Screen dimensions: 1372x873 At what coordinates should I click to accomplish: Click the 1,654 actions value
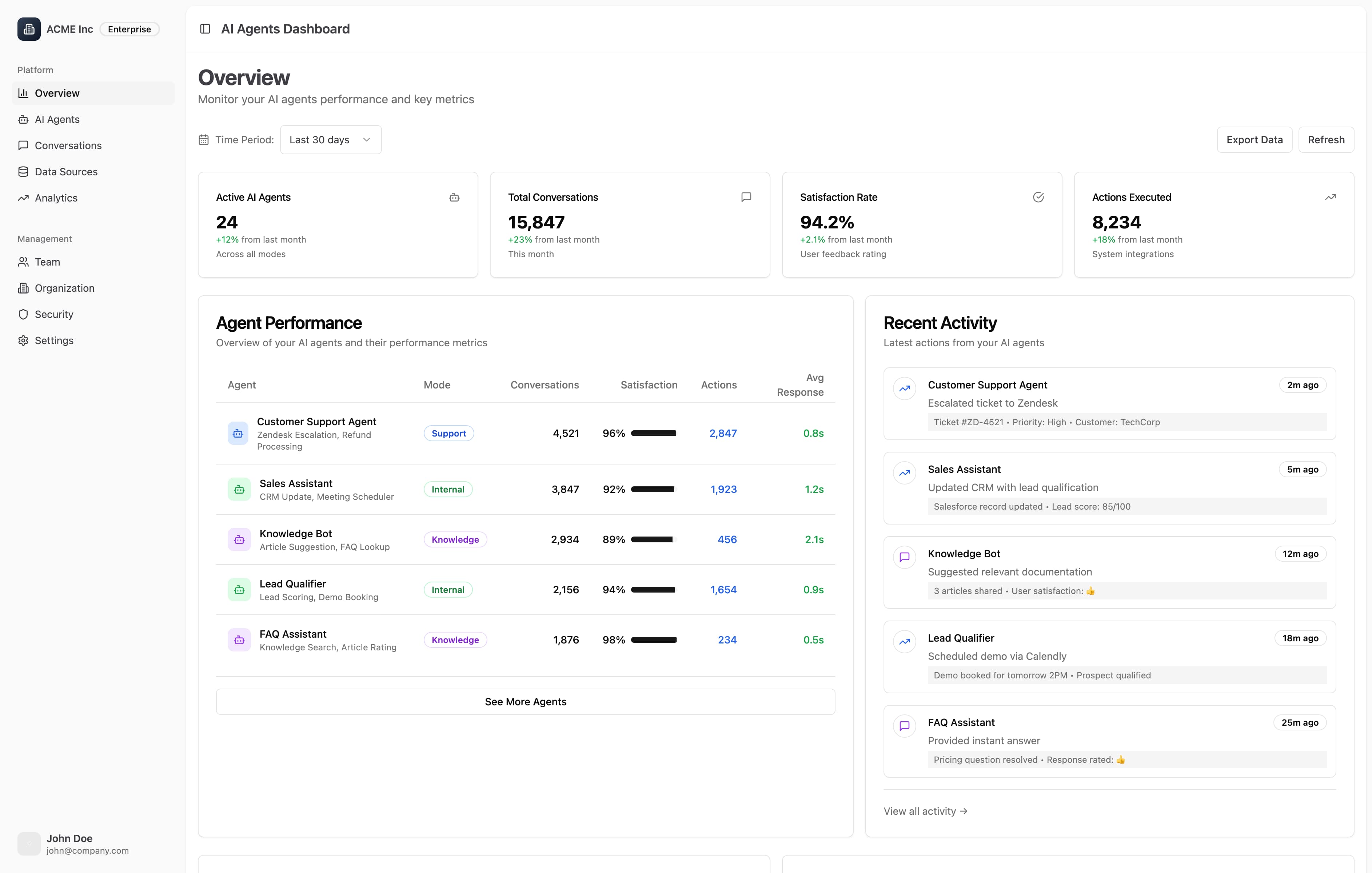[723, 590]
